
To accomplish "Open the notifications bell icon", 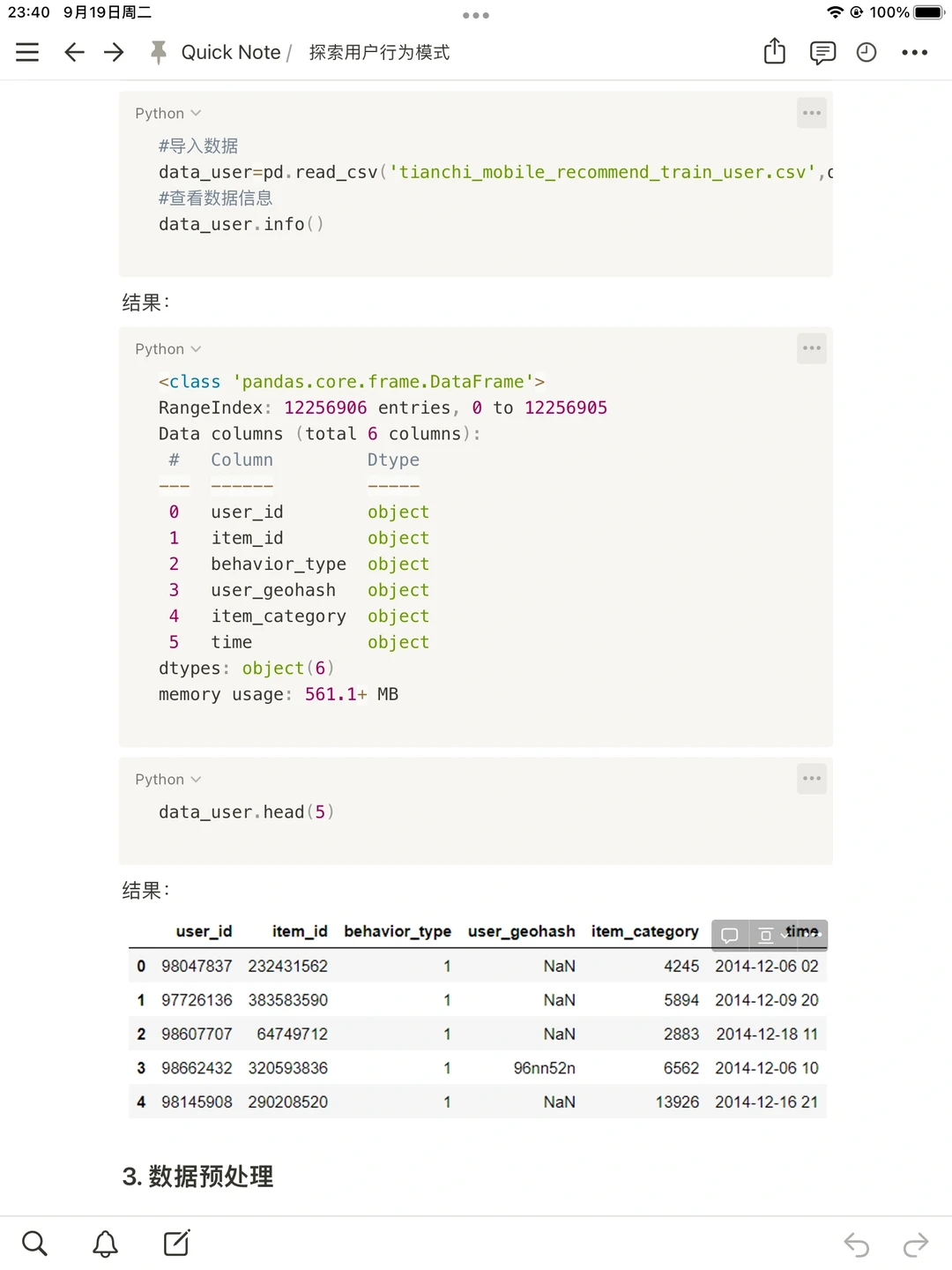I will tap(106, 1244).
